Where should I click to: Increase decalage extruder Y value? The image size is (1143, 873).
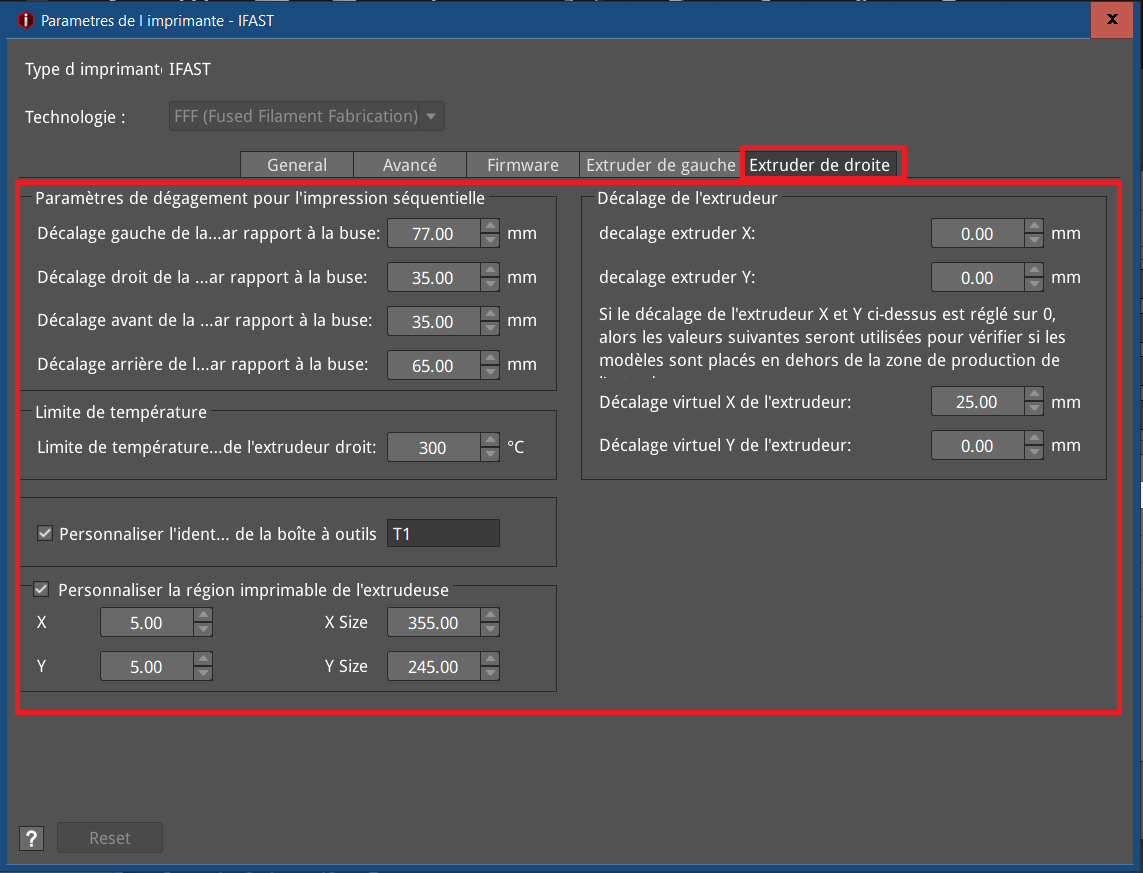[1034, 270]
